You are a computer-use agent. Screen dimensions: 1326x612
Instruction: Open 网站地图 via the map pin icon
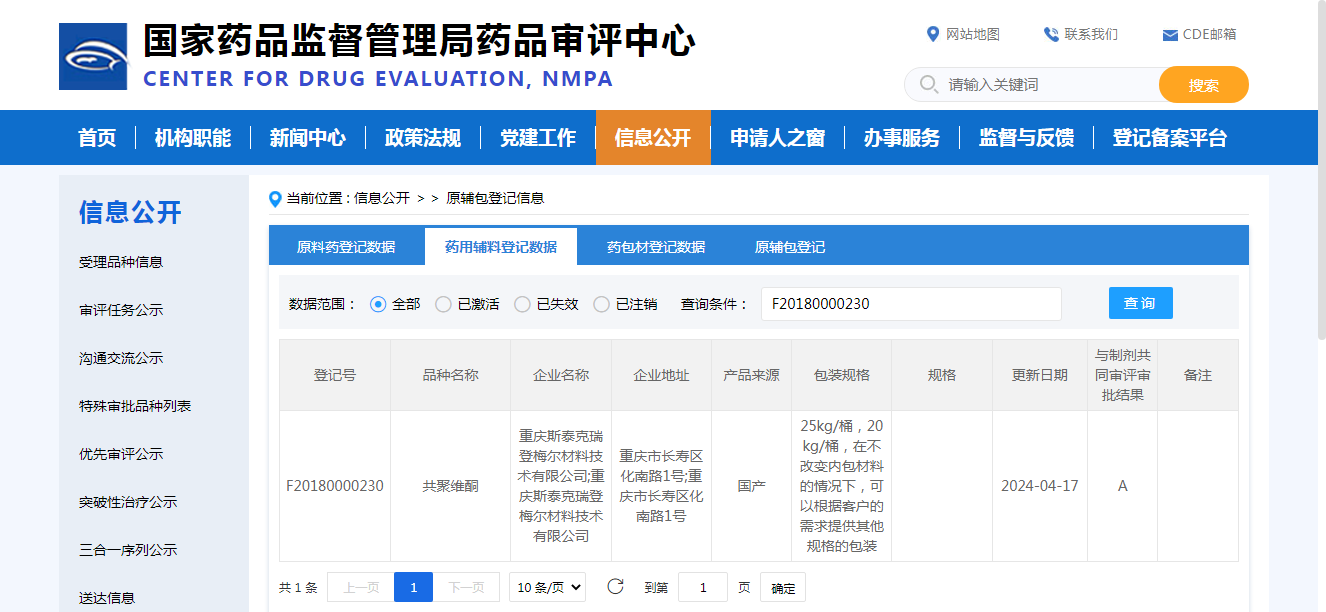point(932,33)
